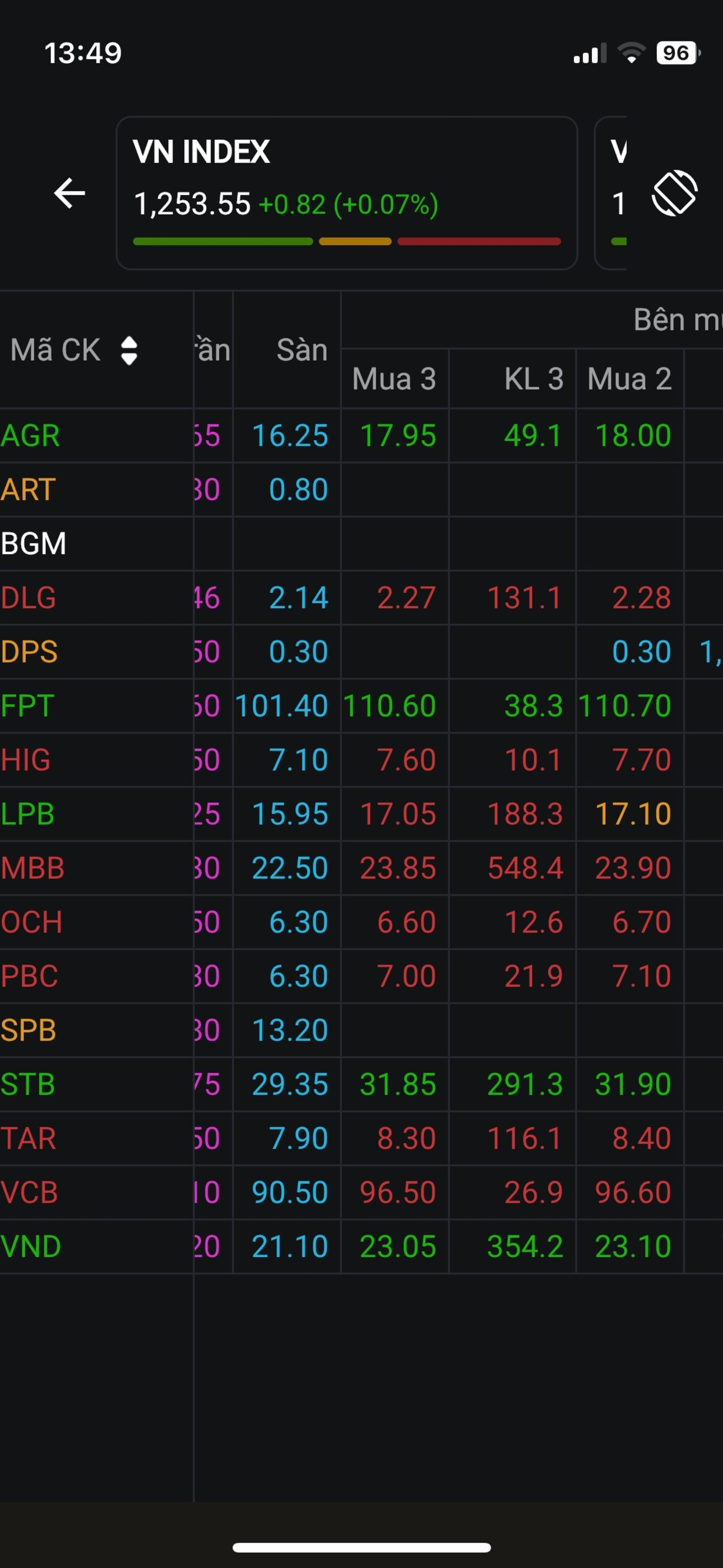Select the STB stock symbol
Viewport: 723px width, 1568px height.
[28, 1085]
